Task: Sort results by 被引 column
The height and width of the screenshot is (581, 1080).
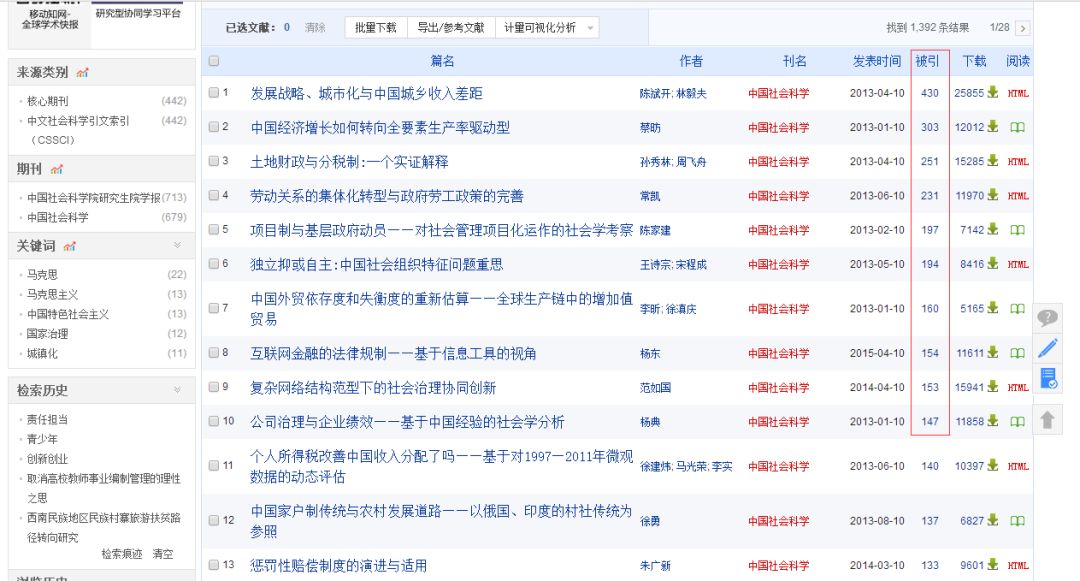Action: click(927, 61)
